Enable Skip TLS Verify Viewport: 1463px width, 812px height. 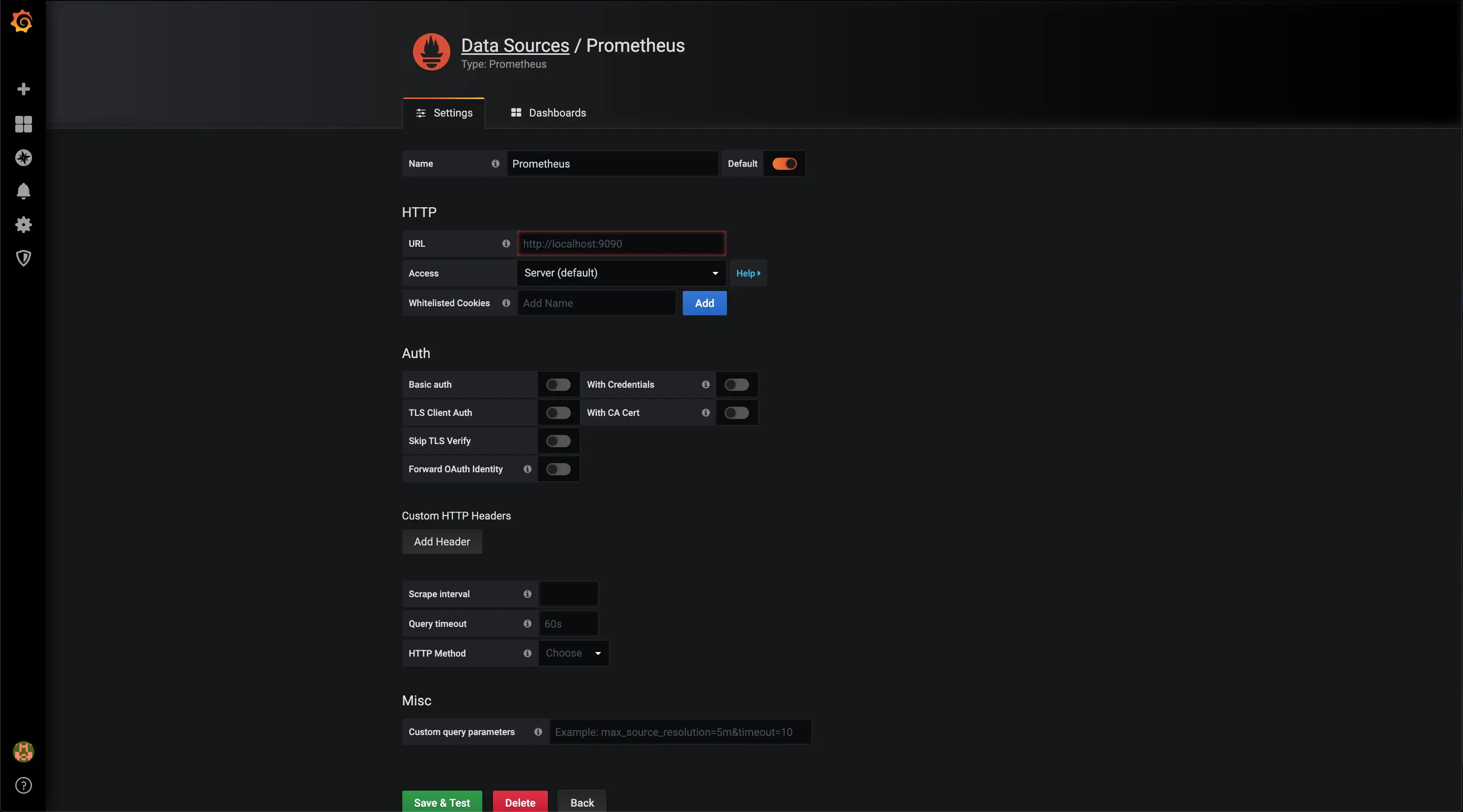(558, 441)
